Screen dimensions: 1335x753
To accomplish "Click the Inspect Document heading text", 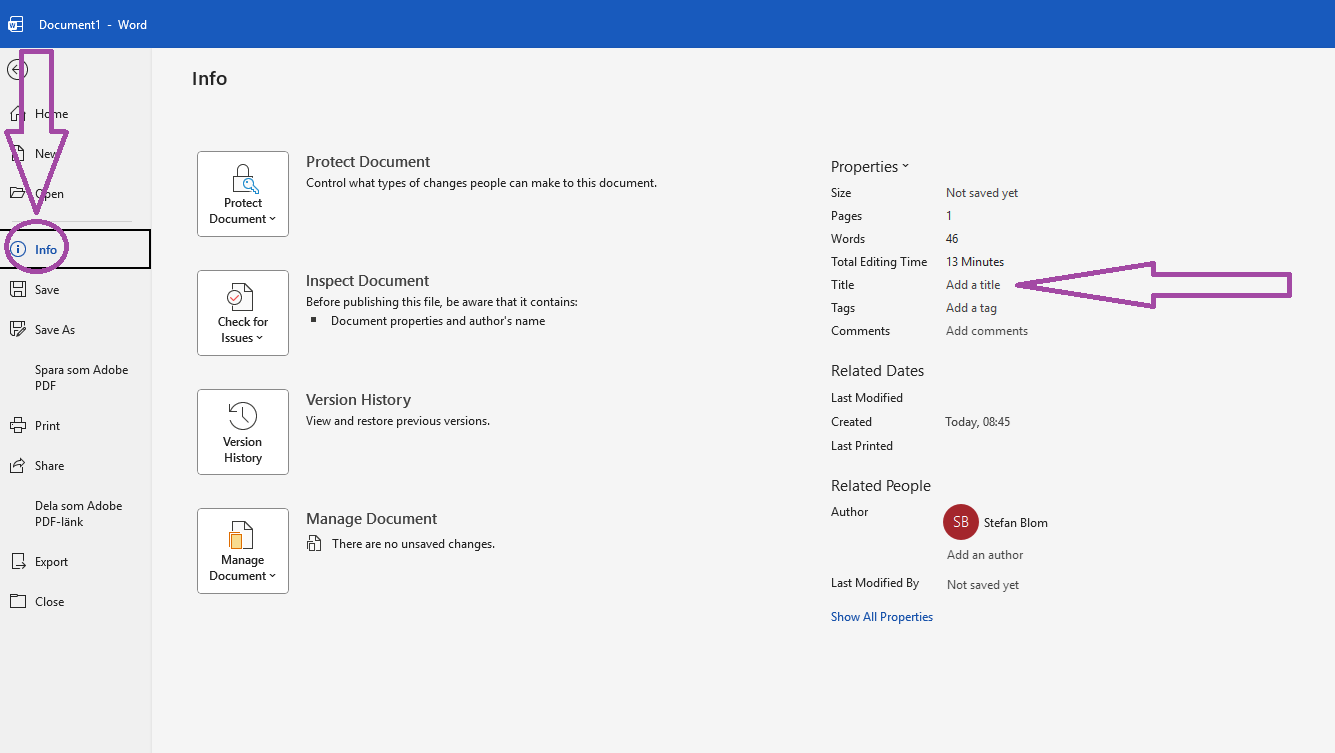I will point(368,281).
